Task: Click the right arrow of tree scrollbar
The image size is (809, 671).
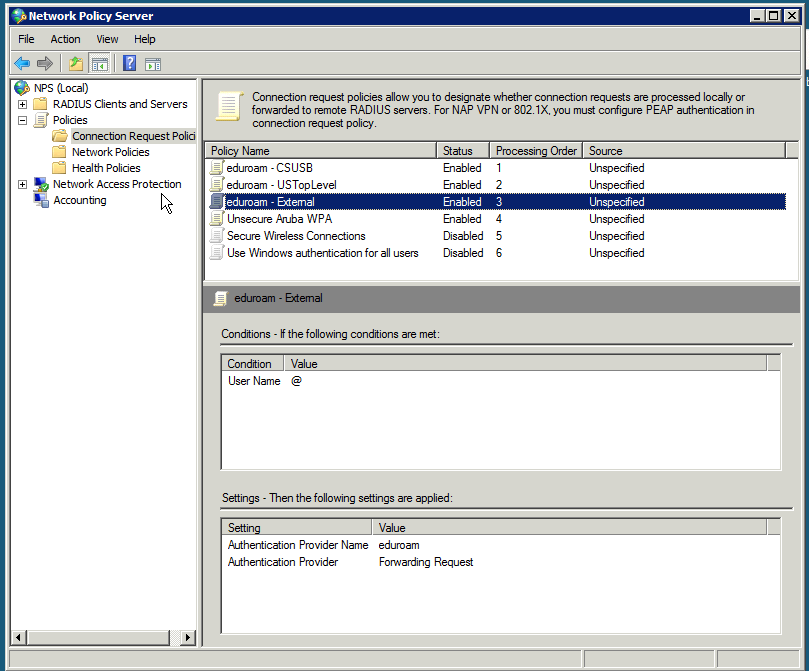Action: click(188, 637)
